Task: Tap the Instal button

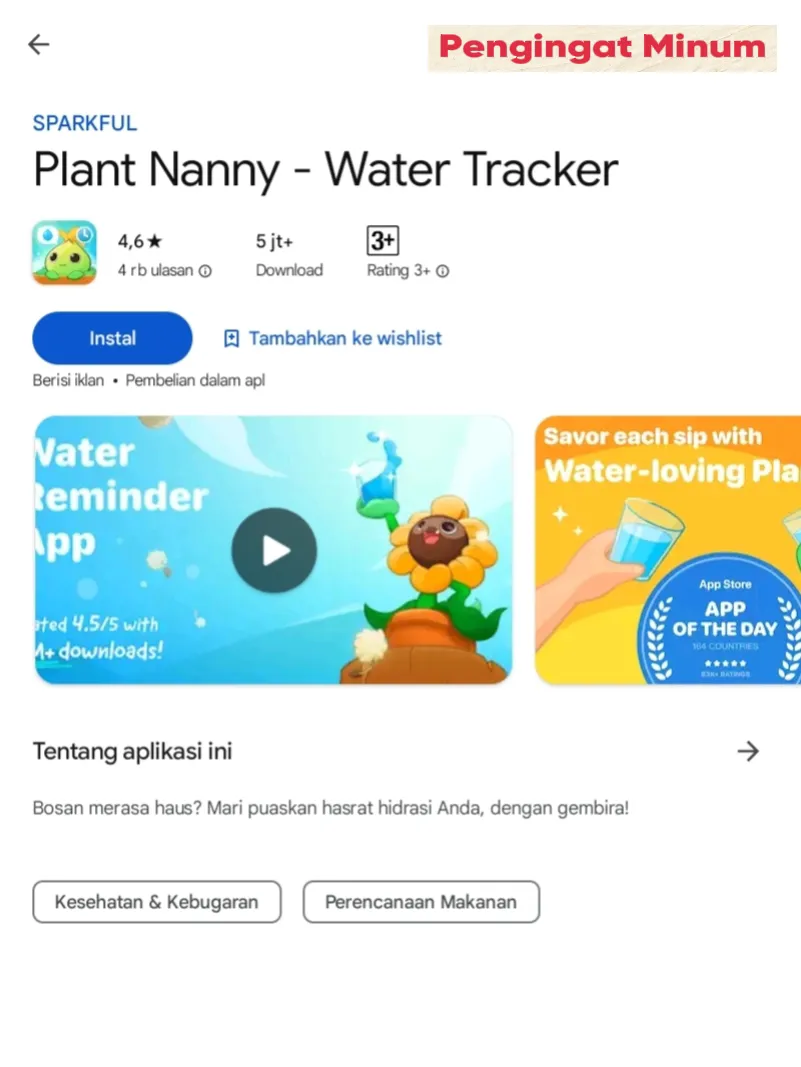Action: [x=112, y=338]
